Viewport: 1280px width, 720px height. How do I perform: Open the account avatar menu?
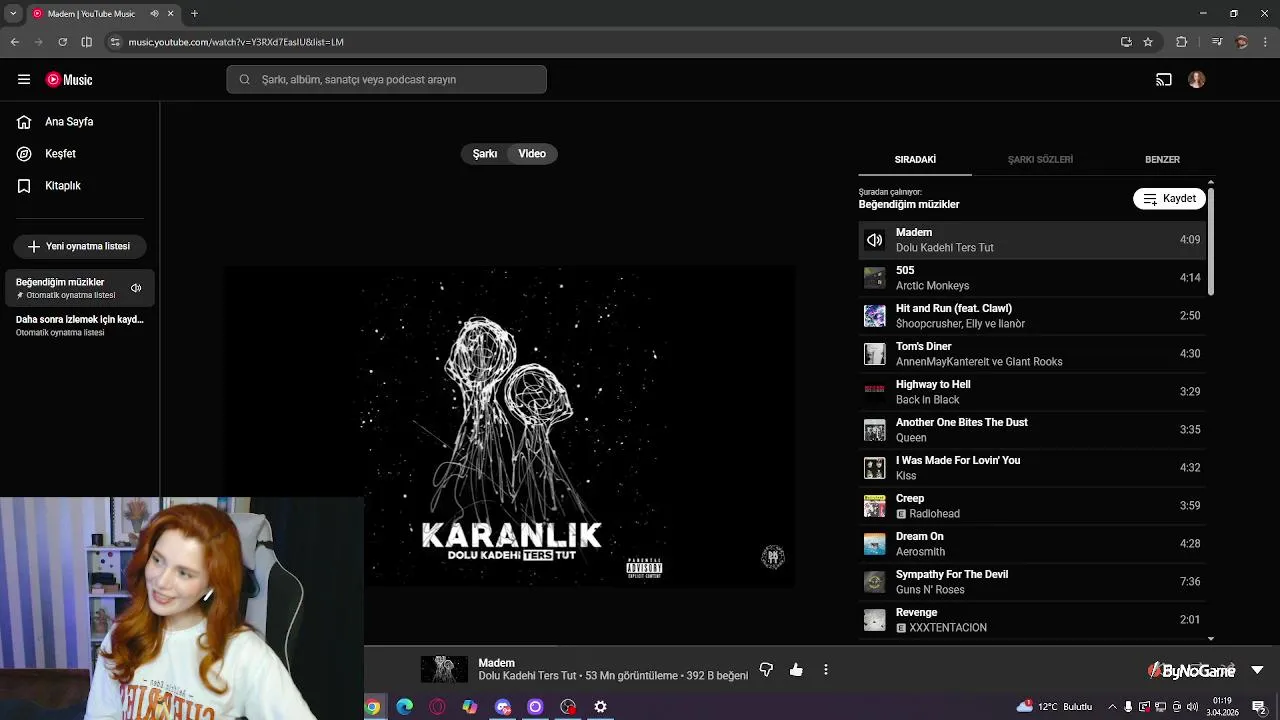pyautogui.click(x=1196, y=80)
